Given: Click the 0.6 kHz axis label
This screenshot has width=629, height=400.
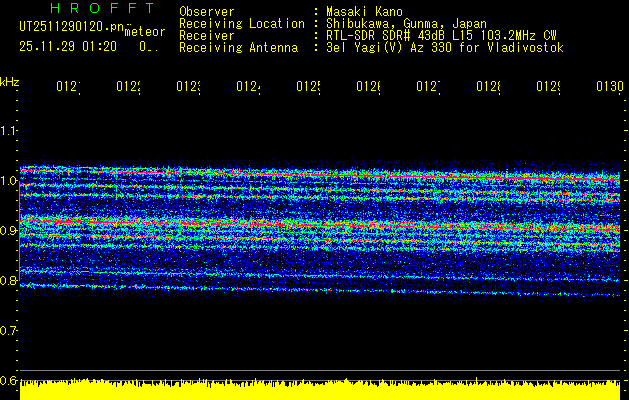Looking at the screenshot, I should click(10, 381).
